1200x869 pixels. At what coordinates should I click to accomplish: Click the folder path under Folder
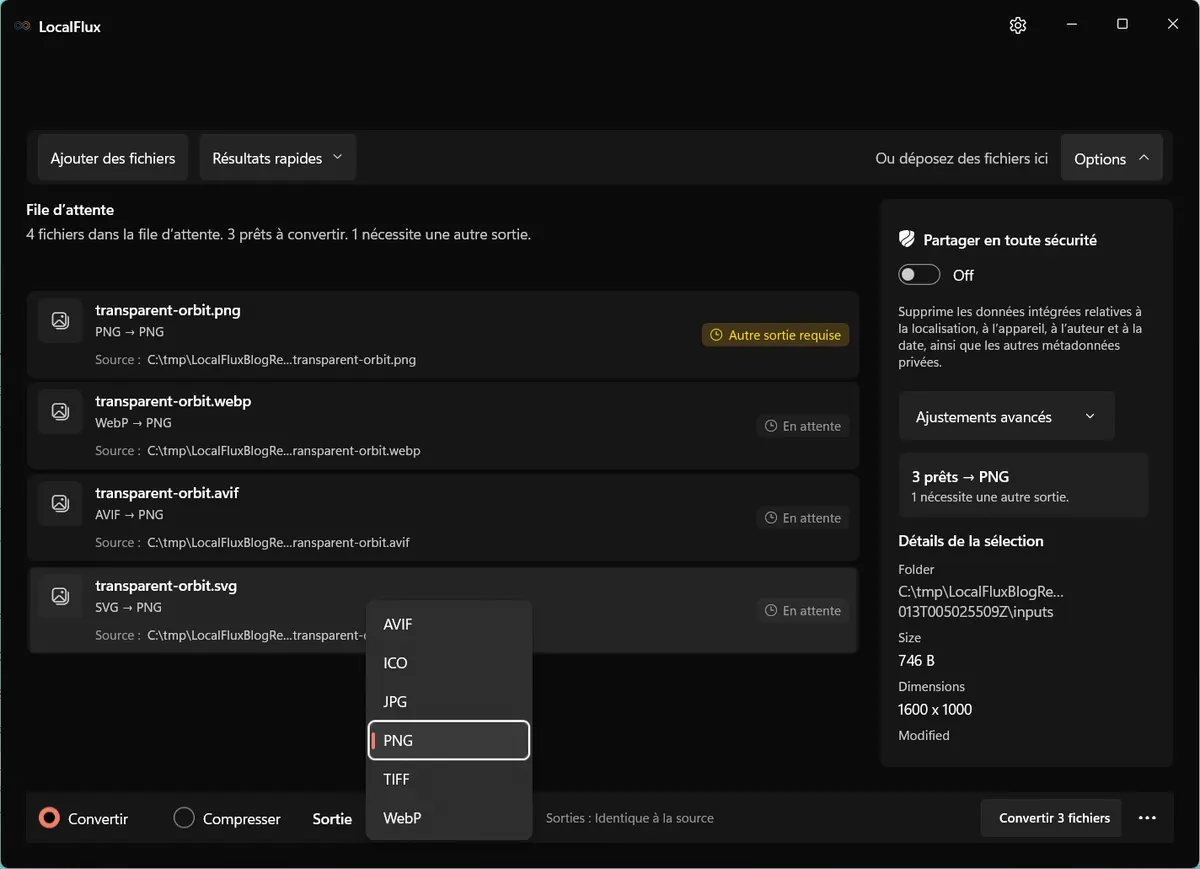tap(981, 601)
